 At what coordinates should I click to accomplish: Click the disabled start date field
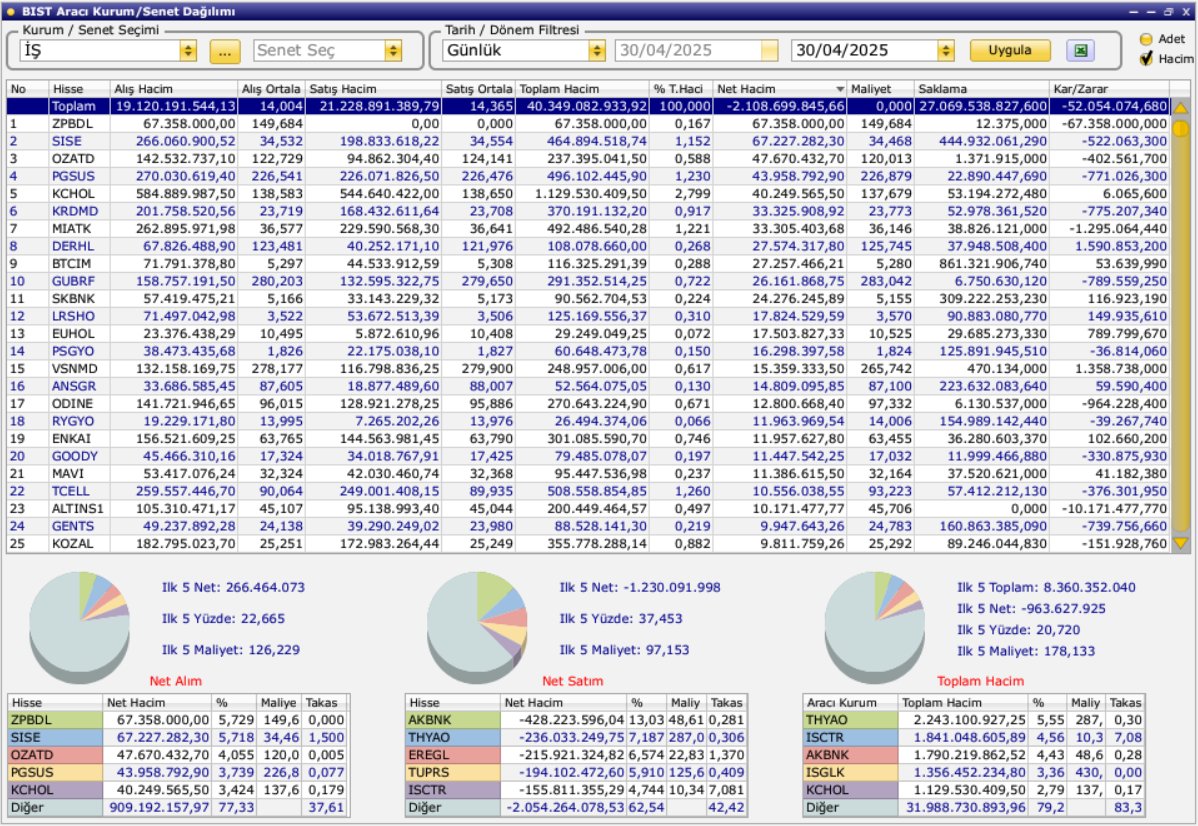click(x=696, y=50)
